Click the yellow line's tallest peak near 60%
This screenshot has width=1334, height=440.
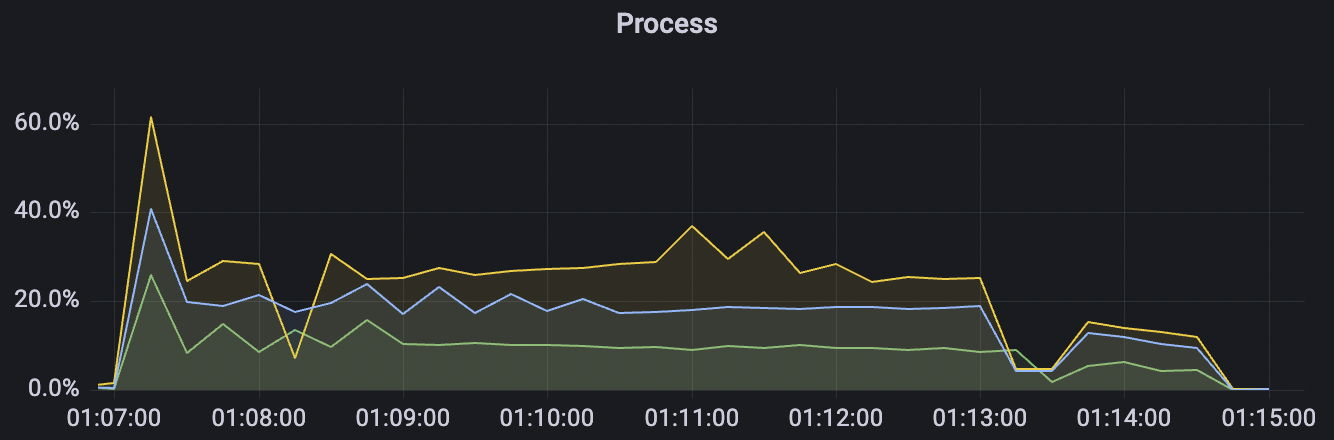click(150, 117)
